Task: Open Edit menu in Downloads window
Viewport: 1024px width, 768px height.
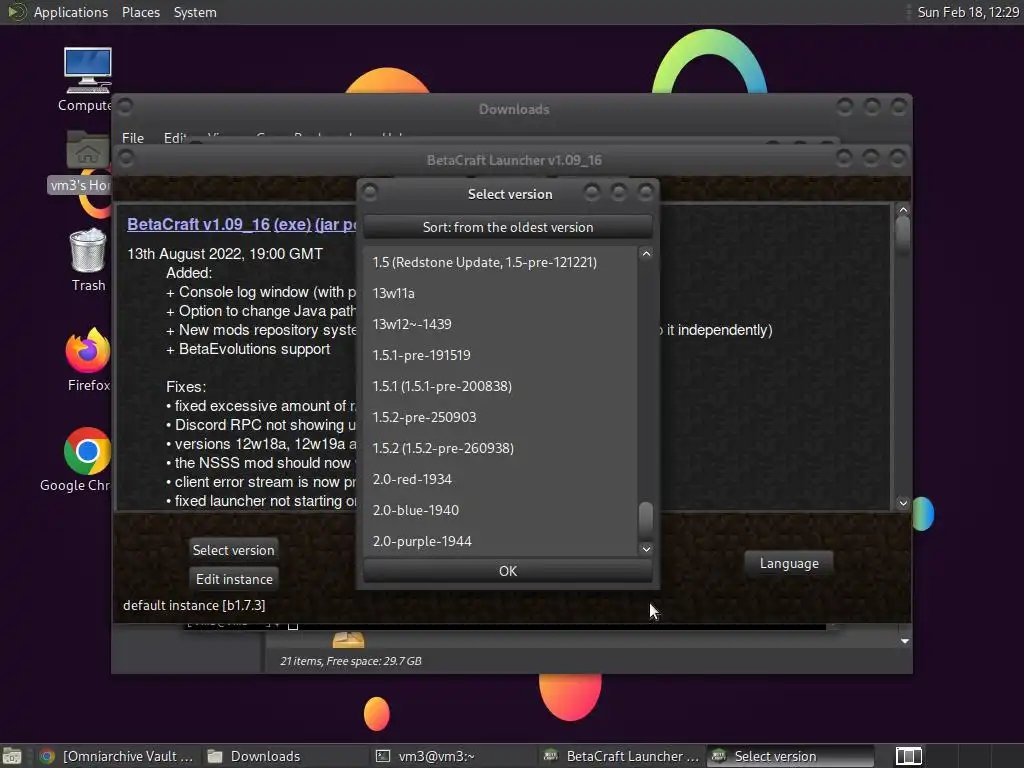Action: point(174,138)
